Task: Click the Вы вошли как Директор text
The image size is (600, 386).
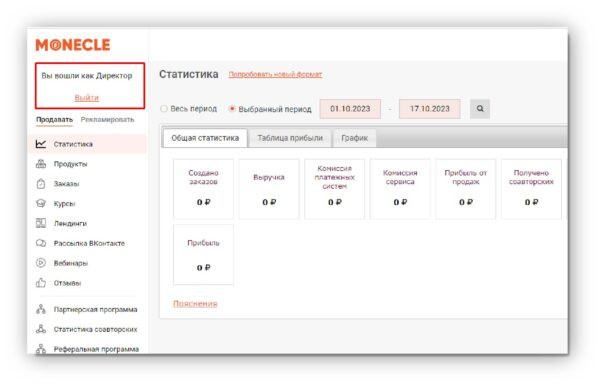Action: pyautogui.click(x=87, y=75)
